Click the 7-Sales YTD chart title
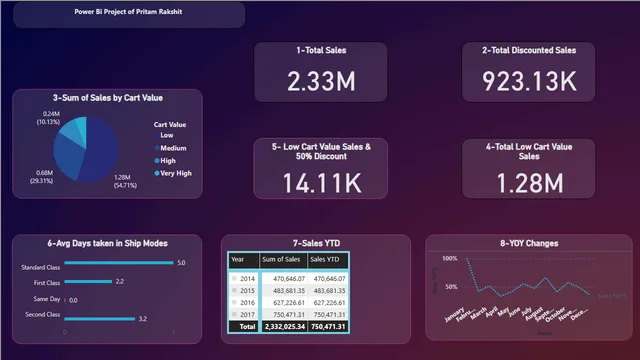Screen dimensions: 640x360 click(x=316, y=243)
